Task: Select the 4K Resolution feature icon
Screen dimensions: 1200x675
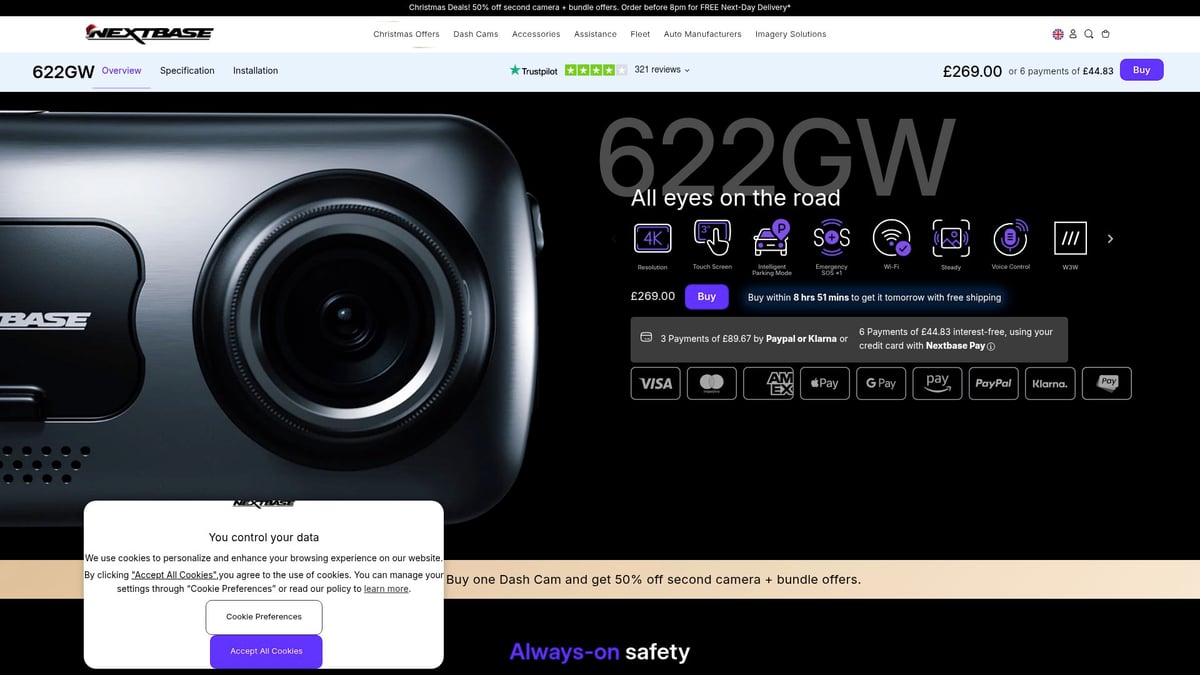Action: pyautogui.click(x=652, y=238)
